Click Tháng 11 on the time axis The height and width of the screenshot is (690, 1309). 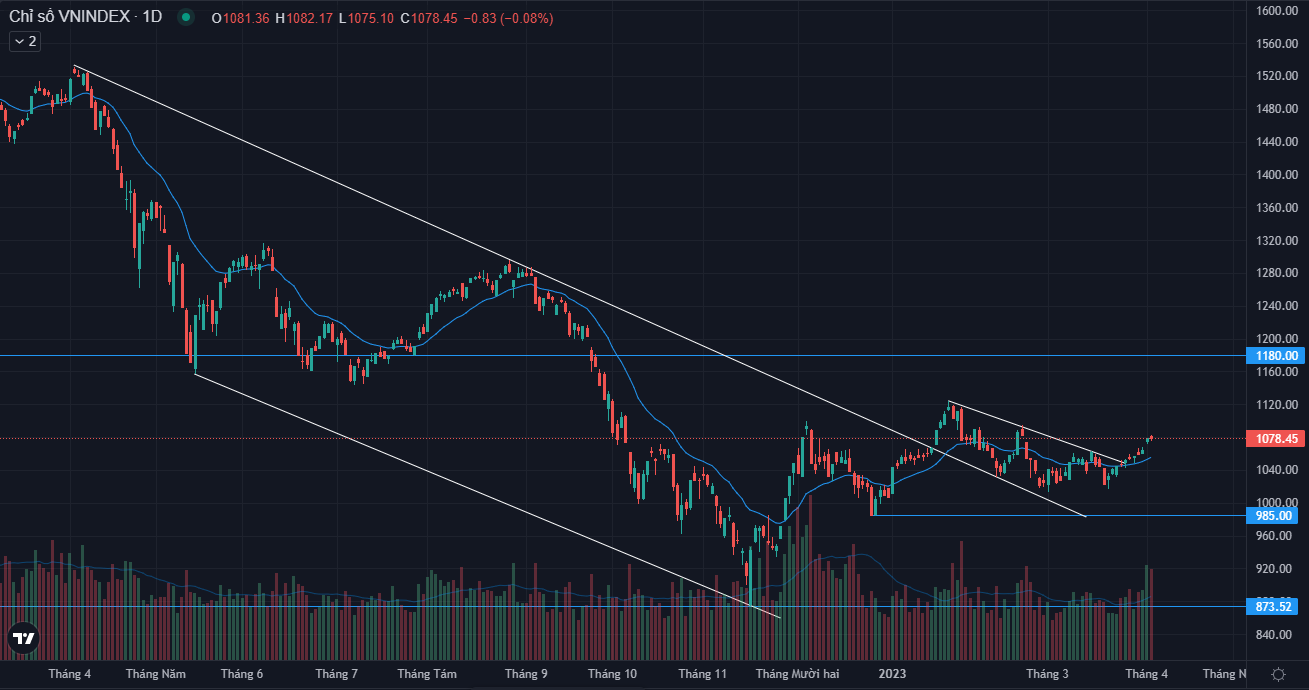coord(702,674)
